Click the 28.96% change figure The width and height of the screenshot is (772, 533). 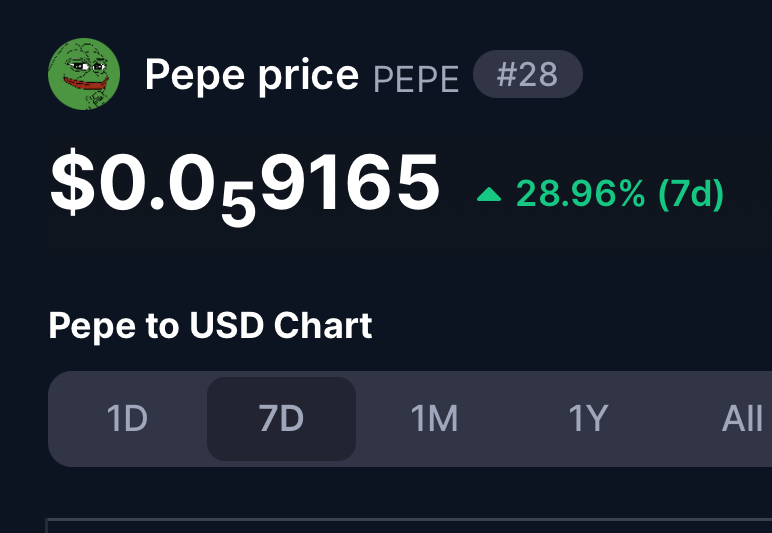click(580, 193)
